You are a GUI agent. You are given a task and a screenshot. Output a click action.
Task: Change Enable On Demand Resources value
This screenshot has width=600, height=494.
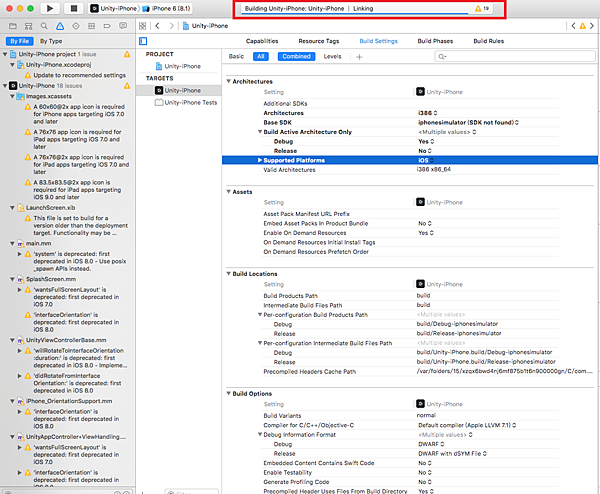point(426,233)
